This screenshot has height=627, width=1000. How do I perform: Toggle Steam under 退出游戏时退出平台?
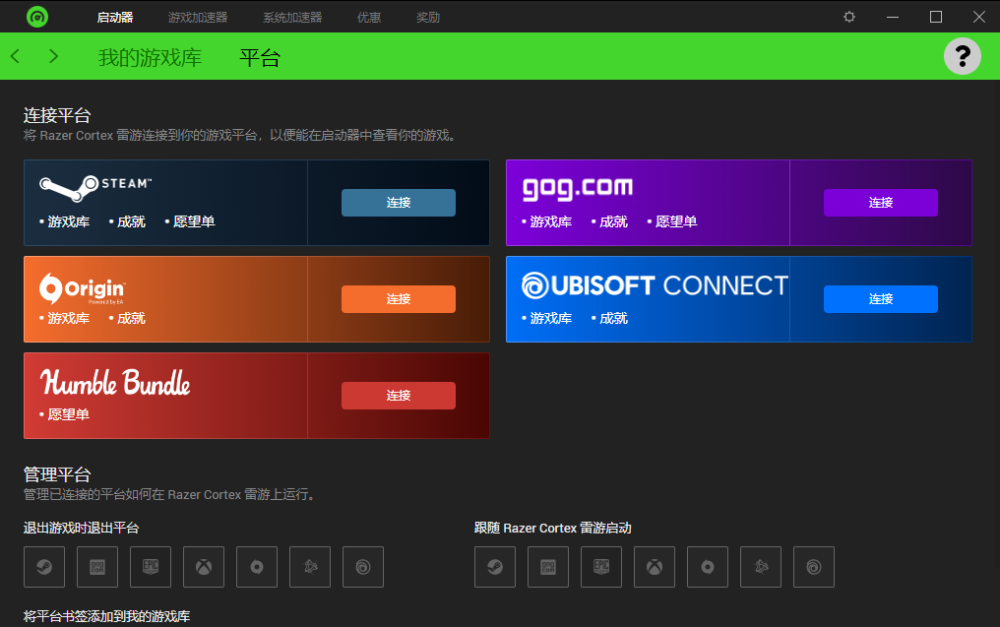click(44, 566)
